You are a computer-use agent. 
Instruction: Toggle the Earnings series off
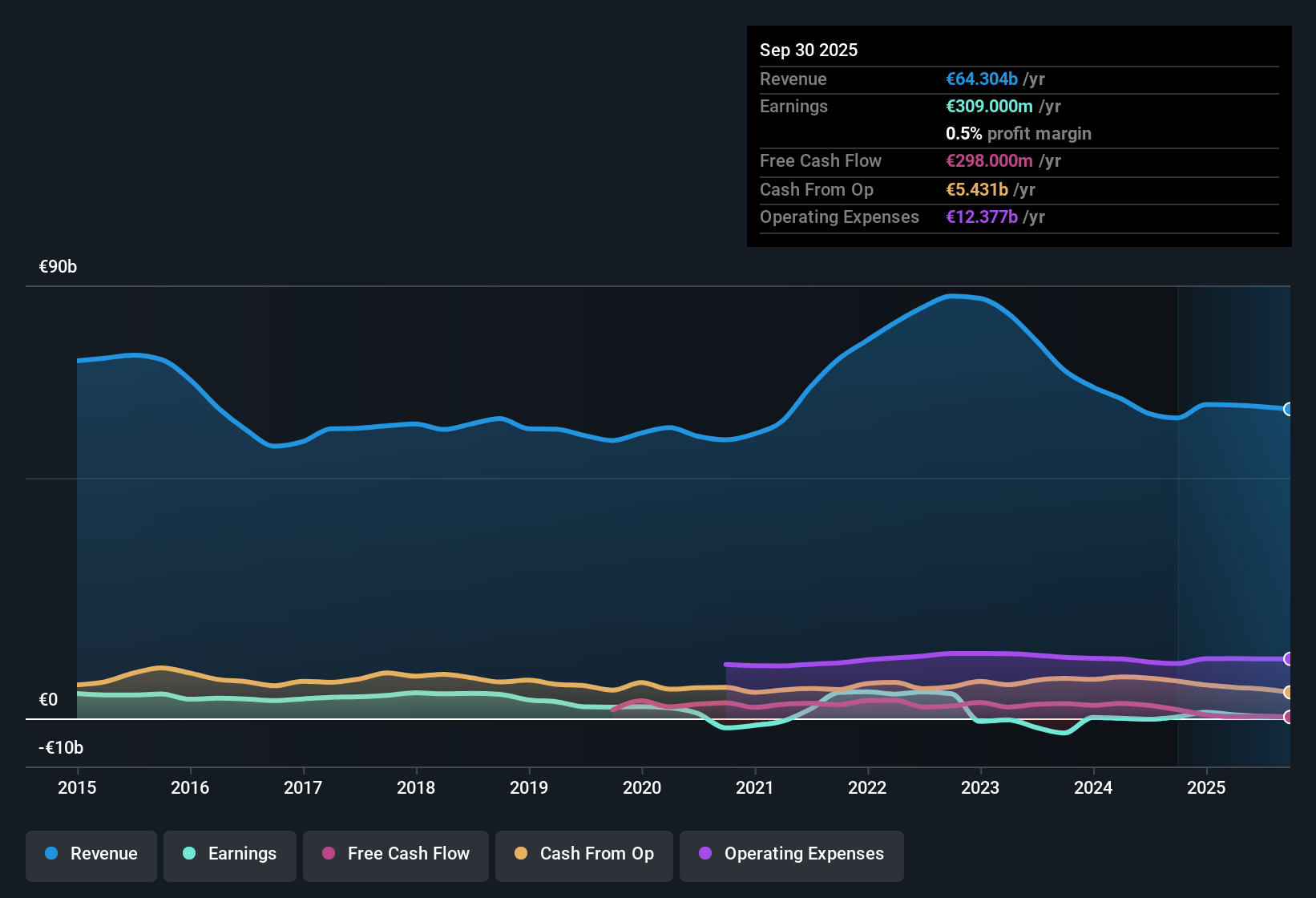point(229,854)
